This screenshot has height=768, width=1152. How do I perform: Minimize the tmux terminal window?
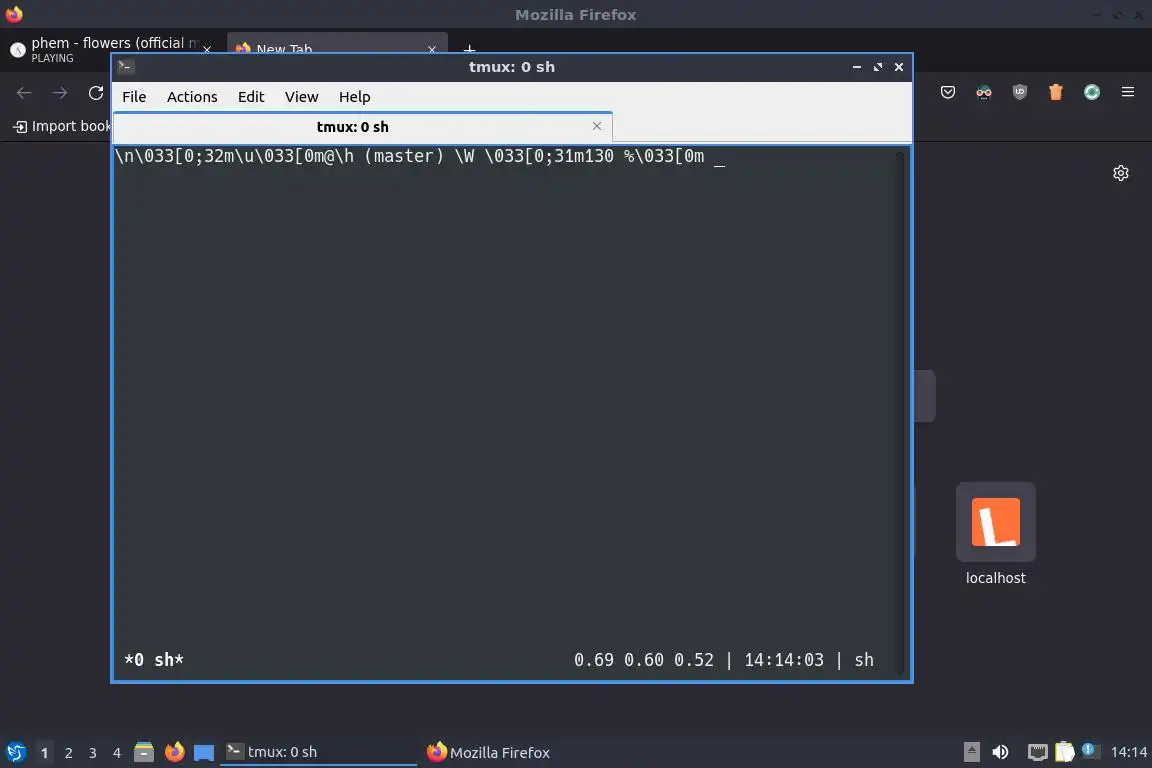coord(857,67)
